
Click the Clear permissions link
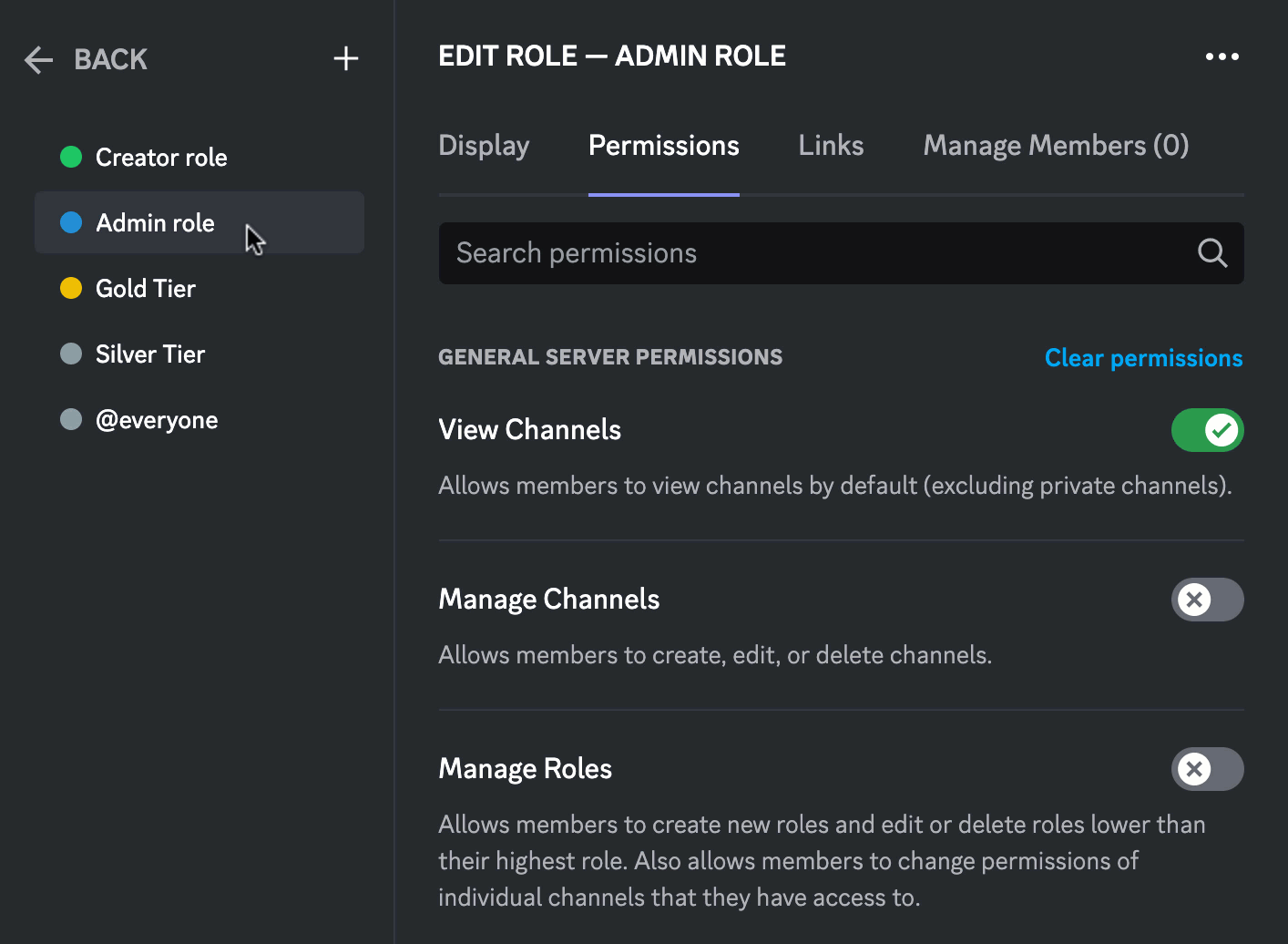coord(1143,358)
